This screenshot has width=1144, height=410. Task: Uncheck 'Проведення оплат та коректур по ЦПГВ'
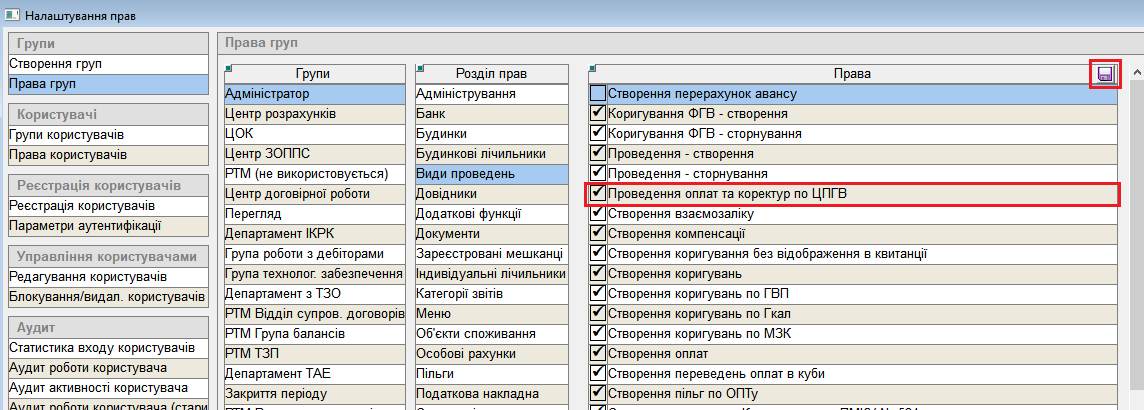tap(598, 194)
